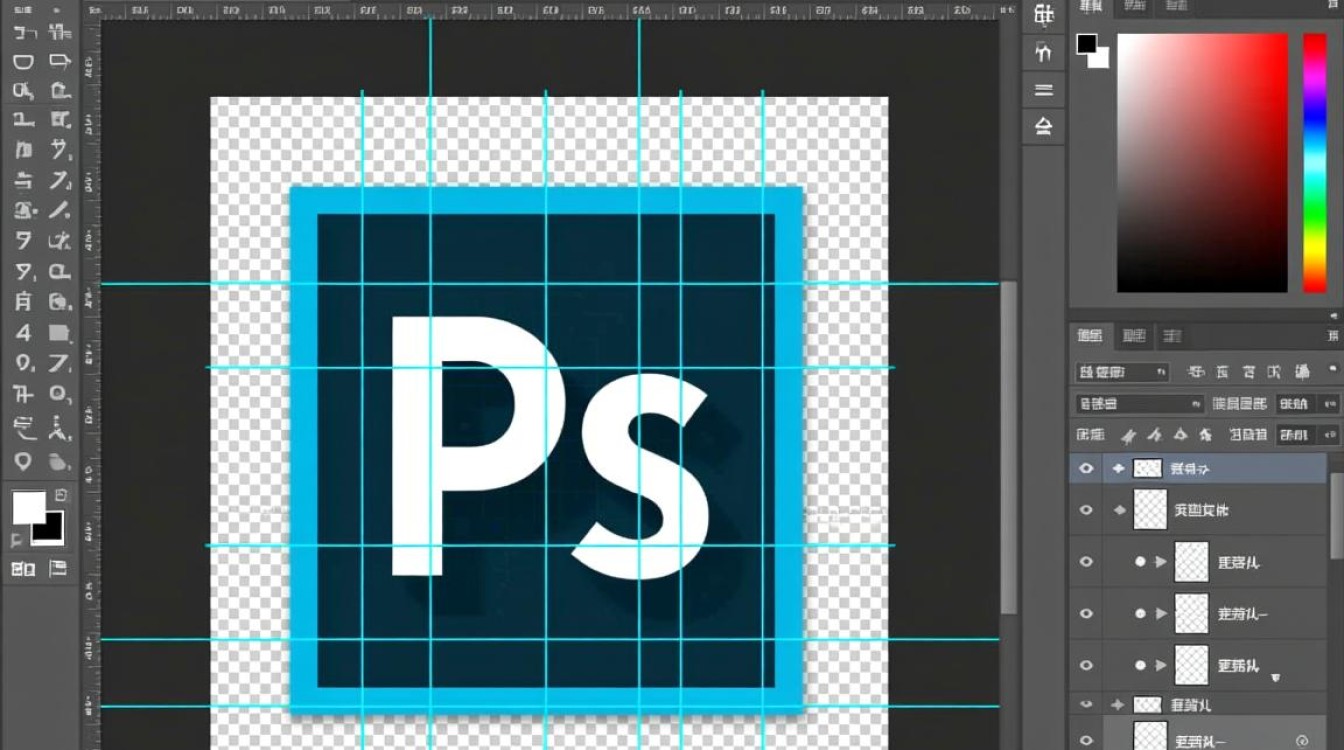Click the thumbnail of the highlighted top layer

point(1148,468)
